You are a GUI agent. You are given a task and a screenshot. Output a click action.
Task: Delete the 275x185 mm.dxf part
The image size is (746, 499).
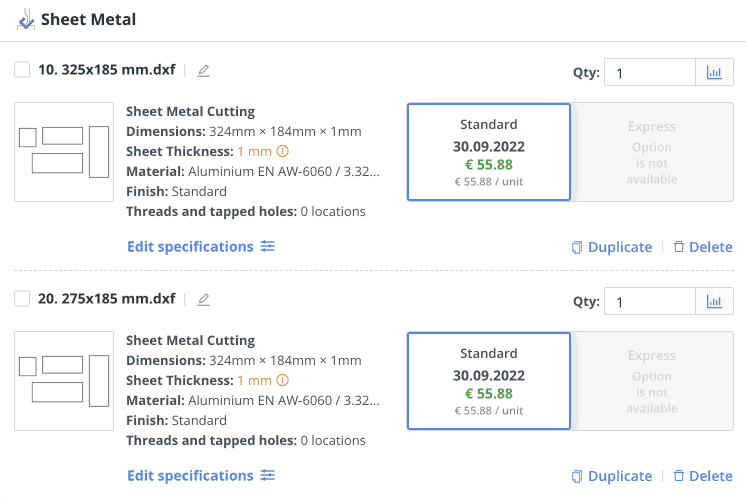click(x=702, y=476)
